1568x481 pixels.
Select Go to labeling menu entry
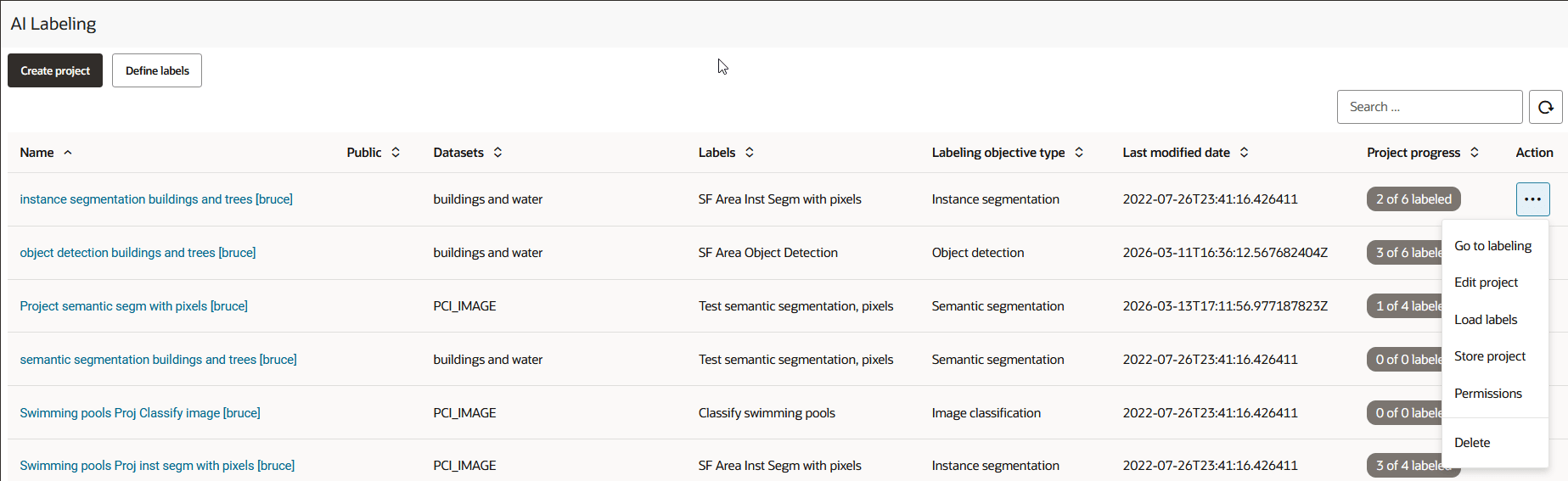click(1493, 246)
